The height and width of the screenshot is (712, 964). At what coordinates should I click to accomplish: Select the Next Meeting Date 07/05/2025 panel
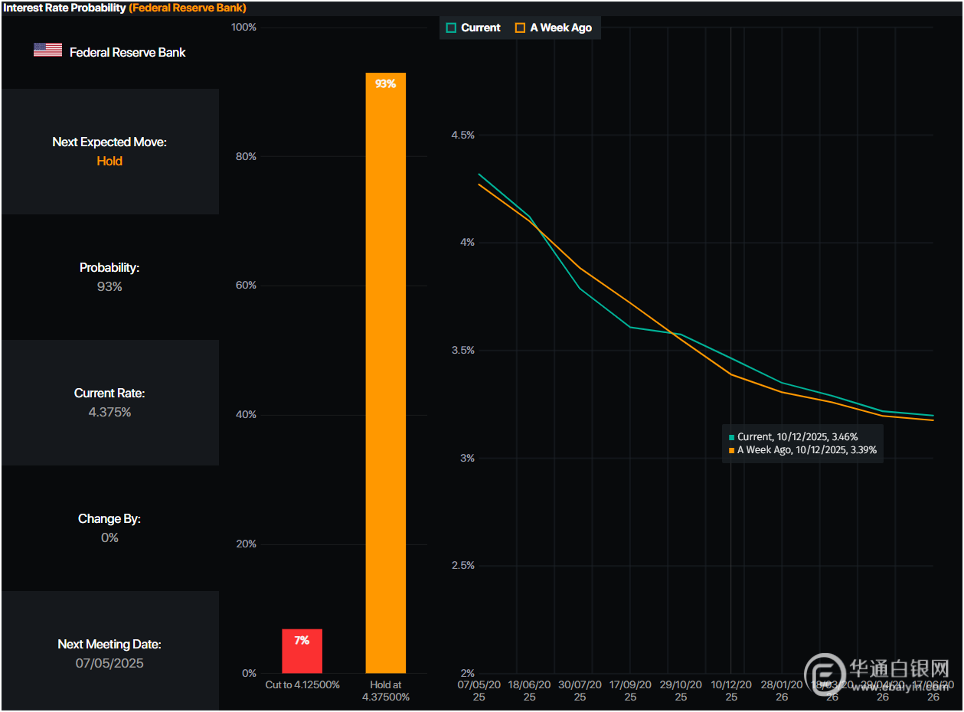[110, 653]
